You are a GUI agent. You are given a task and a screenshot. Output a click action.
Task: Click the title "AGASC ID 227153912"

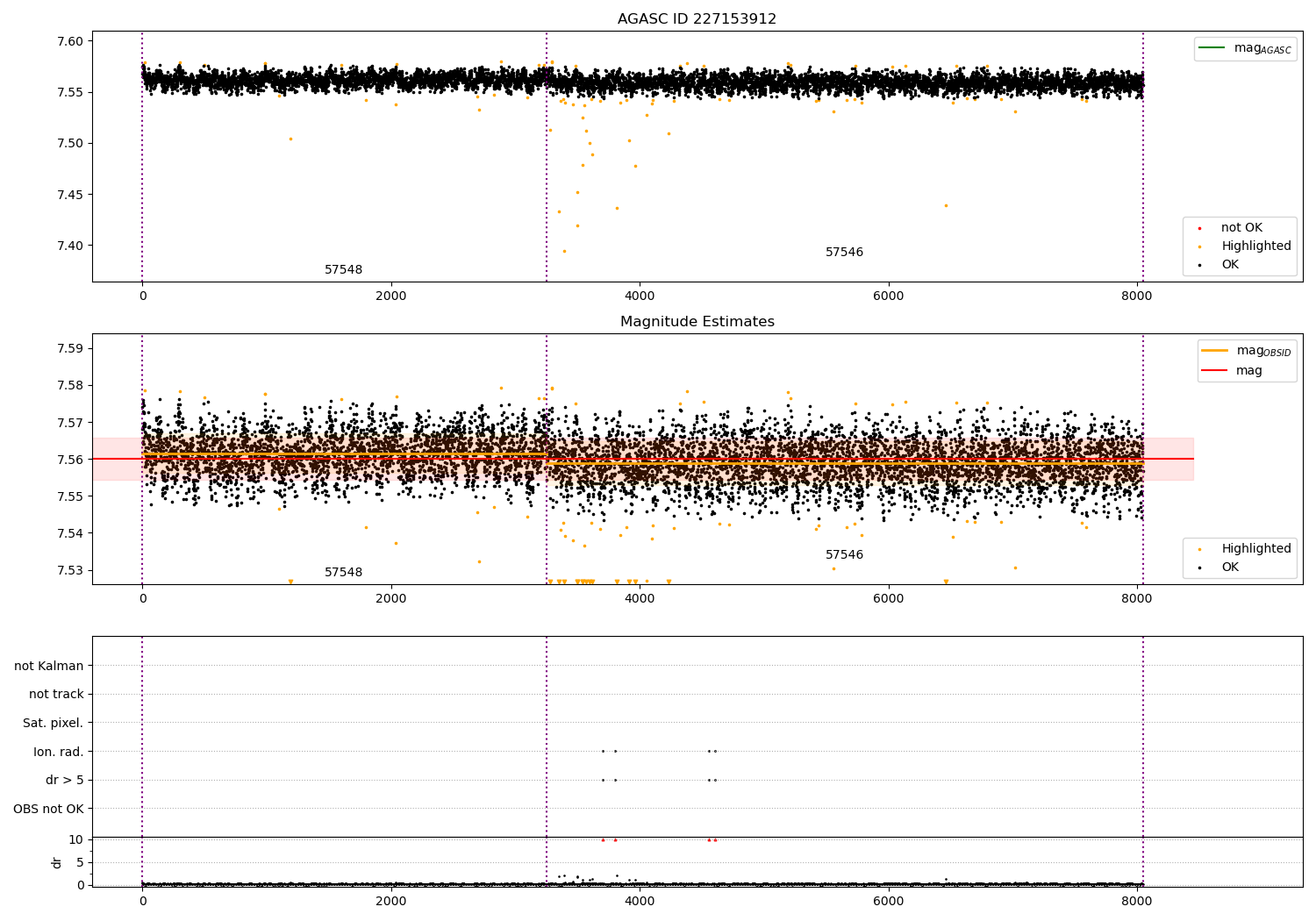(697, 19)
